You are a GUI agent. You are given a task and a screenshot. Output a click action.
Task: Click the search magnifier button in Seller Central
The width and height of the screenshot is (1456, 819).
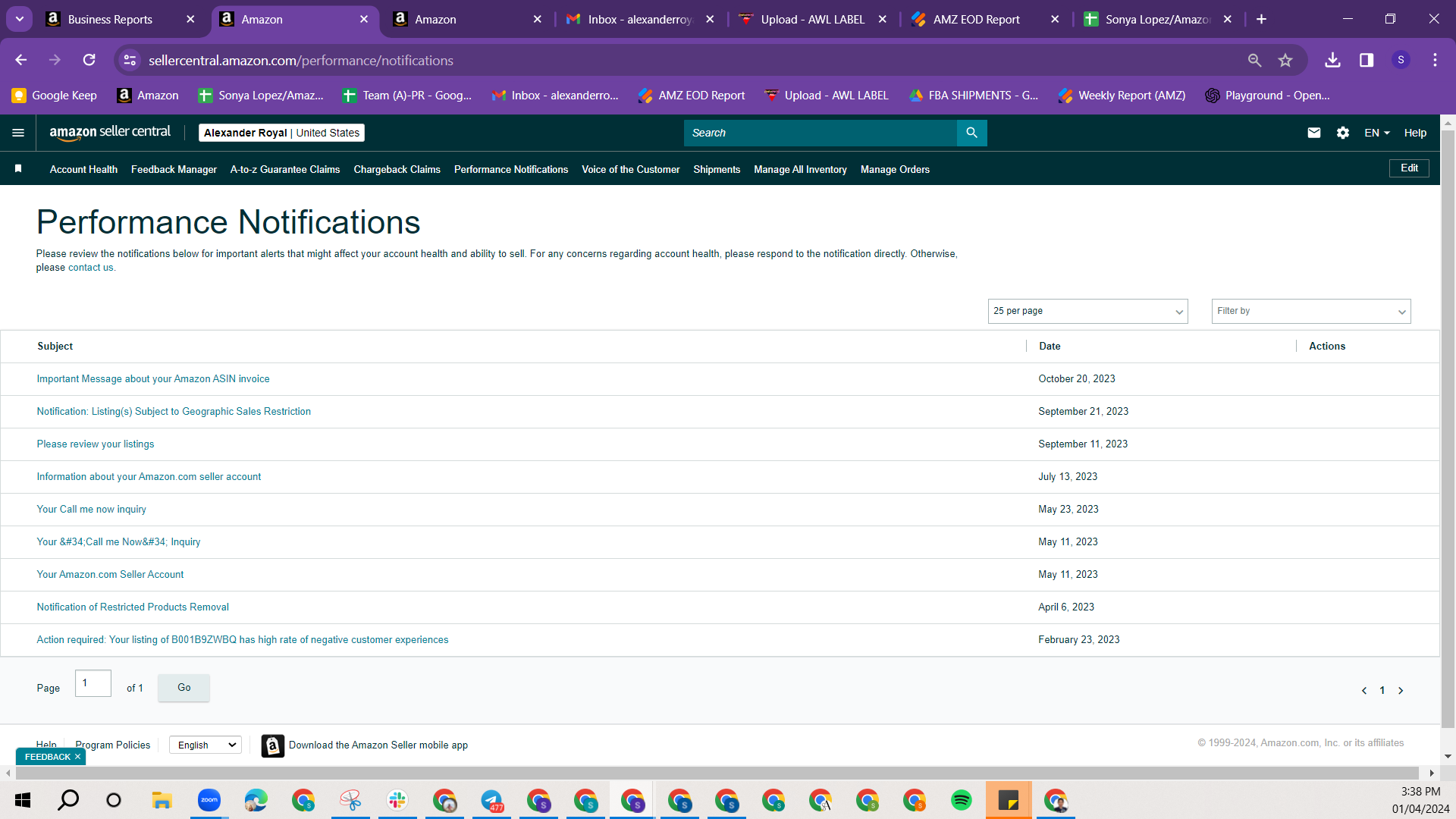tap(971, 133)
